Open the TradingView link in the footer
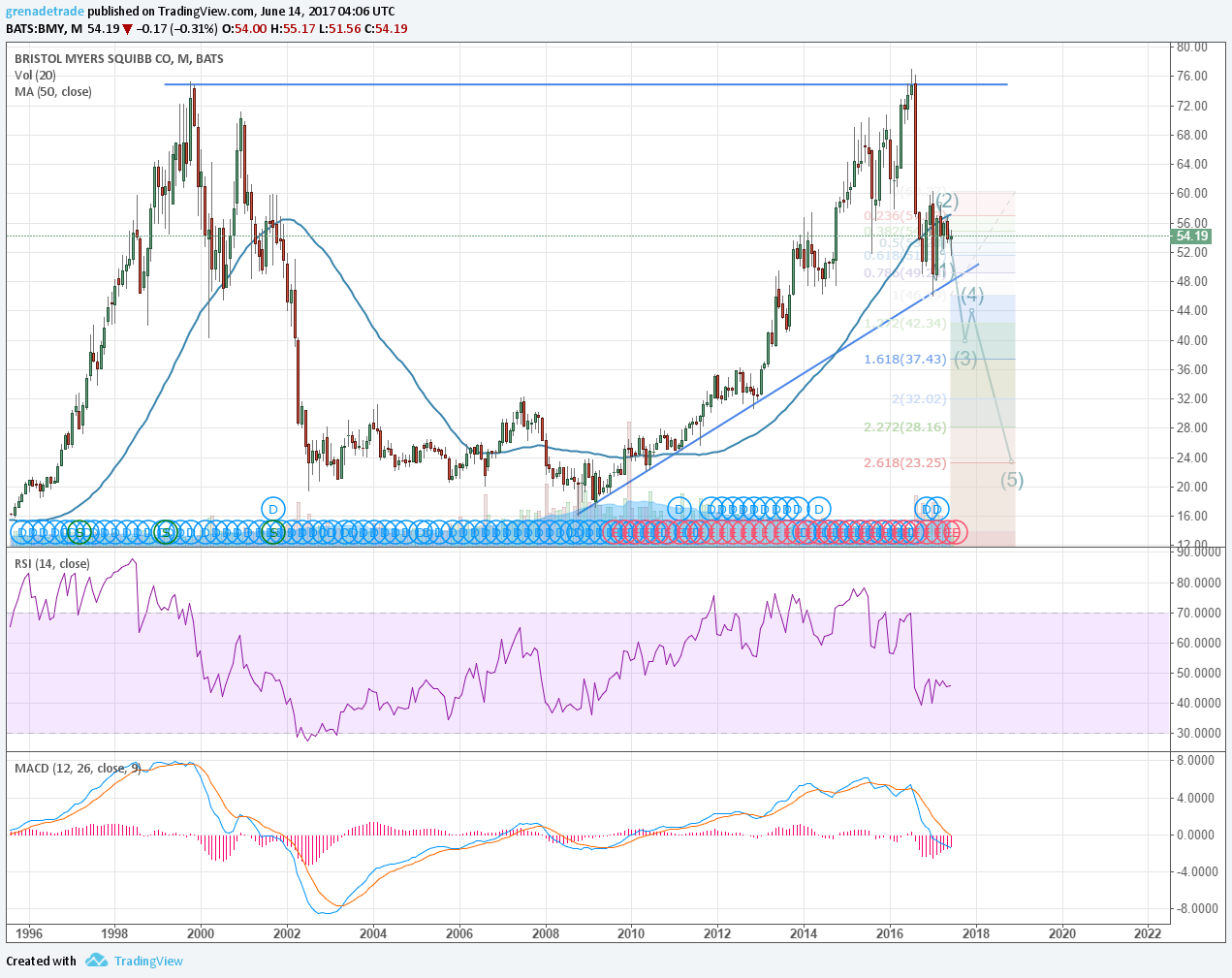Image resolution: width=1232 pixels, height=978 pixels. point(148,962)
